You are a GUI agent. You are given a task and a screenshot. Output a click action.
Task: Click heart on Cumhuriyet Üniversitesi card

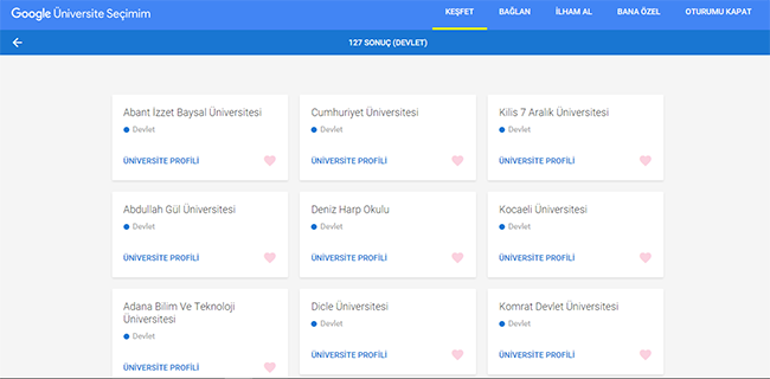457,161
